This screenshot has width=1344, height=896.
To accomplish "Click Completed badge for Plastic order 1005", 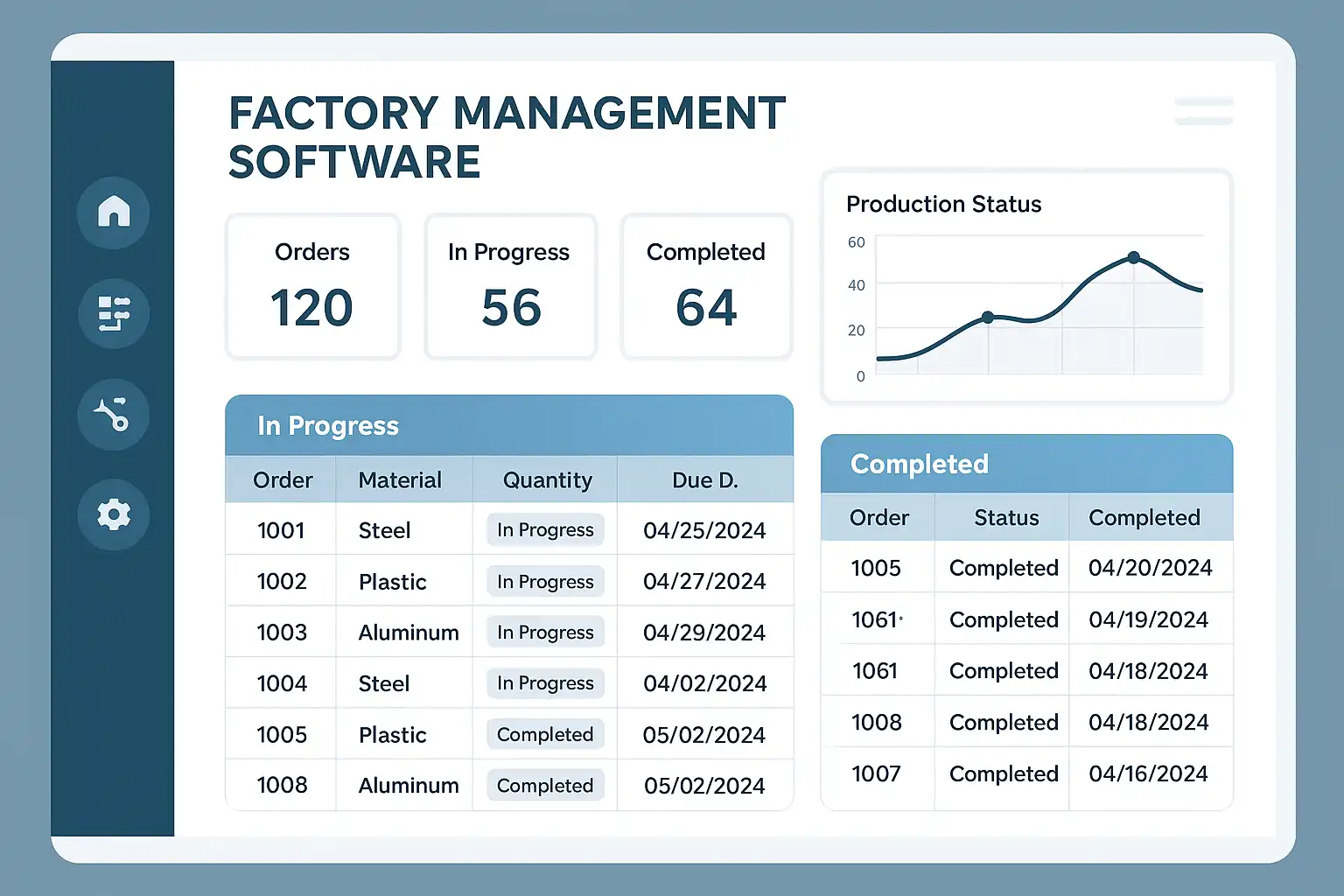I will (545, 735).
